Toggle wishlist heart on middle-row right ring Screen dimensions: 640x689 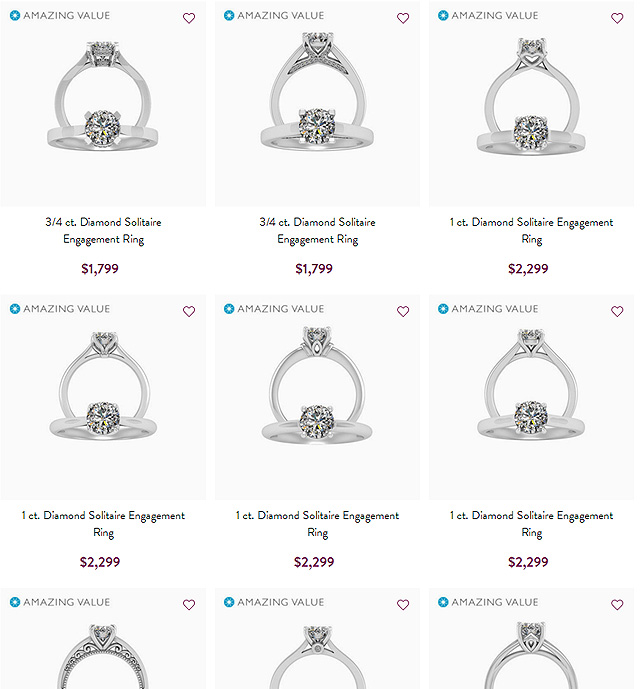(617, 311)
